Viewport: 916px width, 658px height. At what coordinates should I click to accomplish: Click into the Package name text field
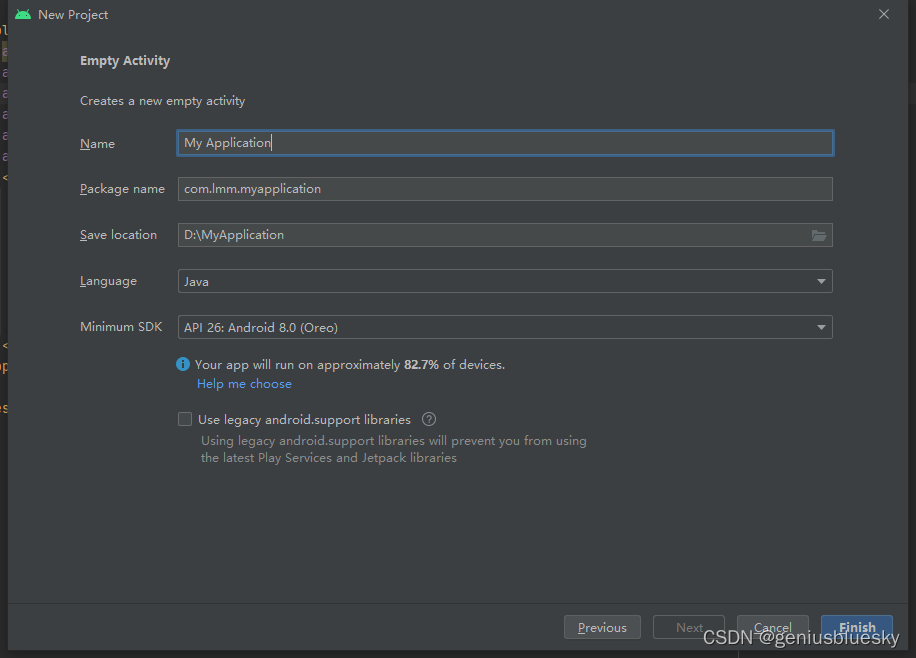click(x=505, y=189)
